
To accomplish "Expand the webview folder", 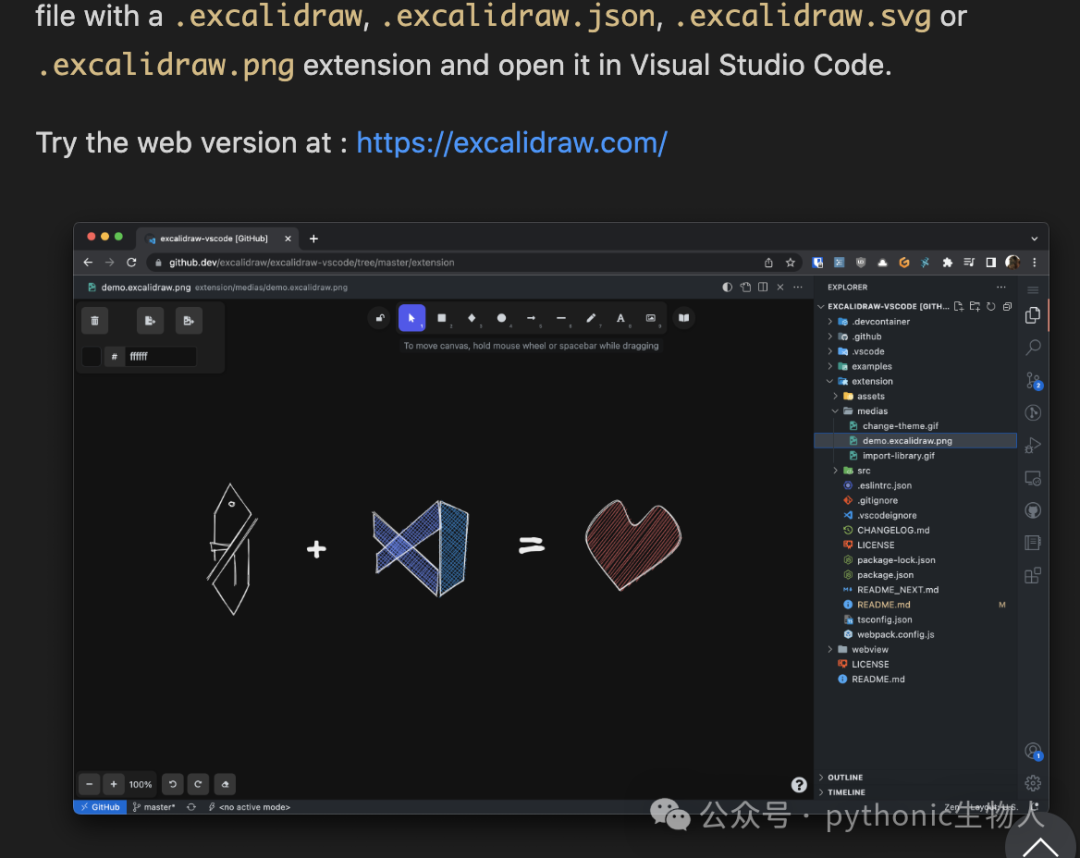I will tap(916, 649).
